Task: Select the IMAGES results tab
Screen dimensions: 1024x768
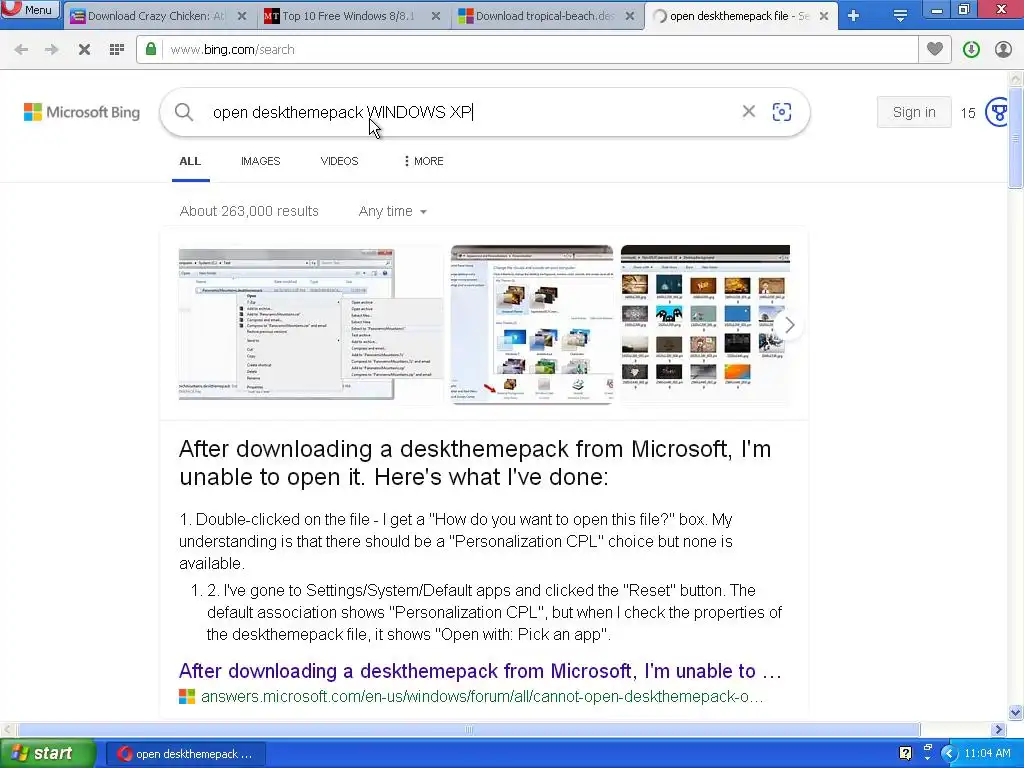Action: 261,161
